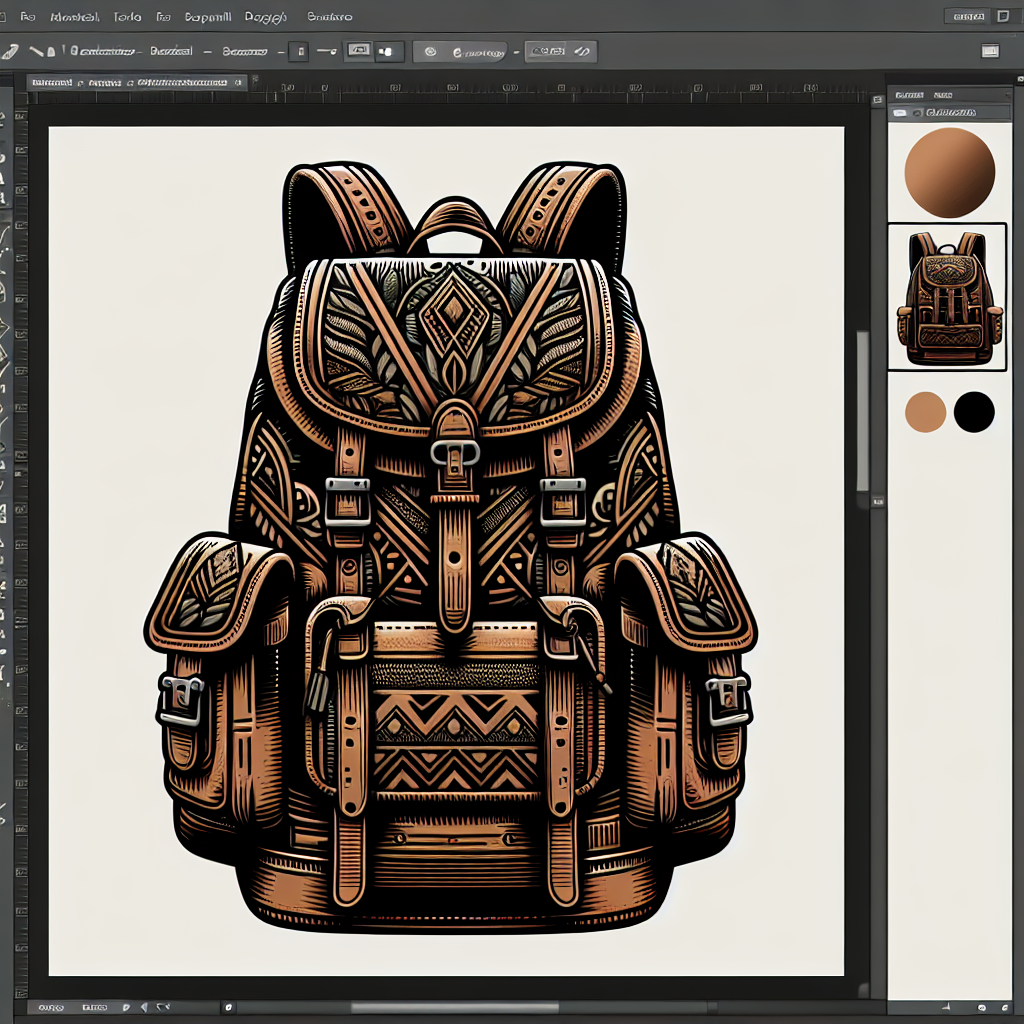Click the panel icon at far right of options bar

point(990,51)
